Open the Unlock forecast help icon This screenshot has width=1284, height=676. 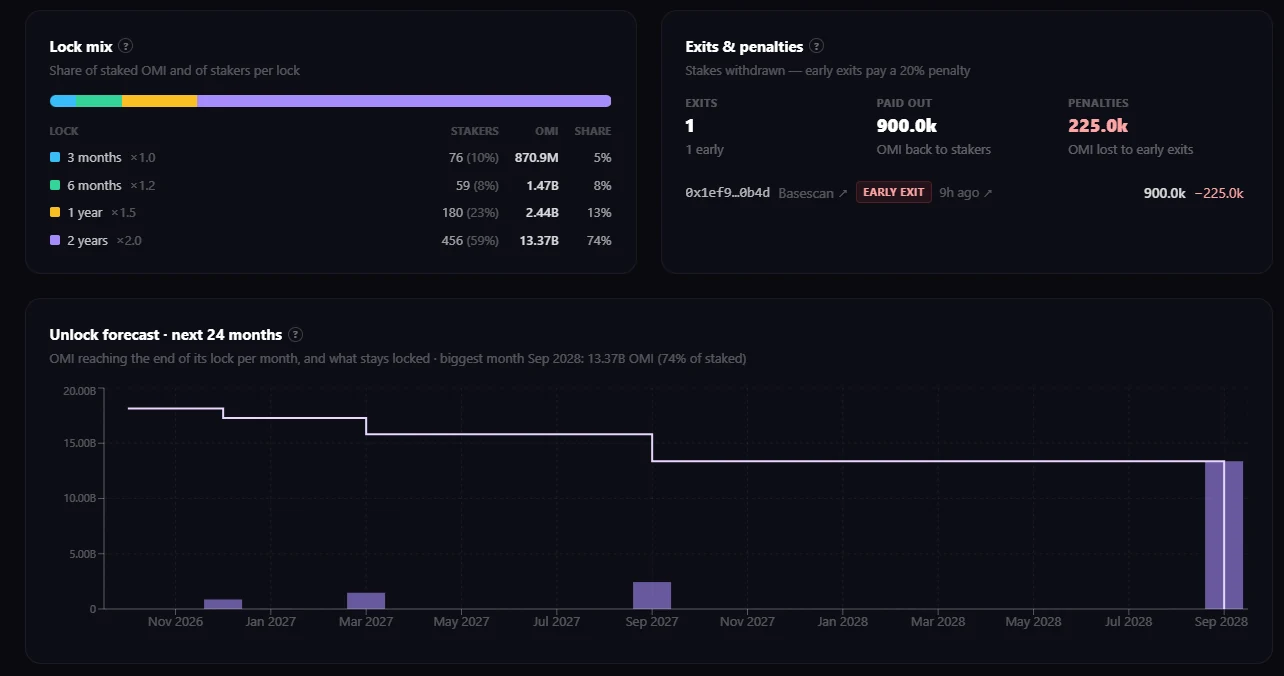click(296, 335)
